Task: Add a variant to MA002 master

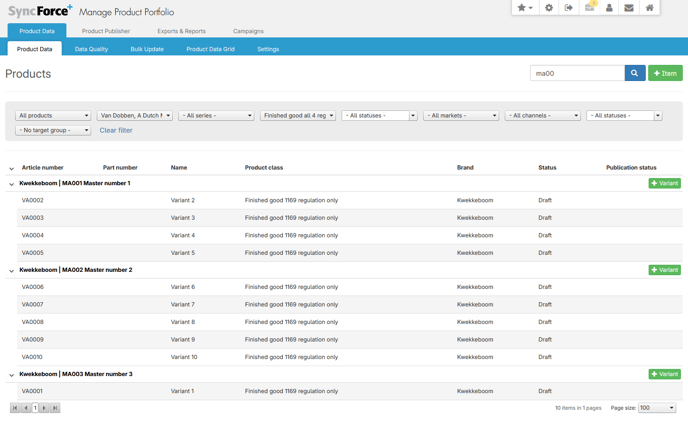Action: (665, 270)
